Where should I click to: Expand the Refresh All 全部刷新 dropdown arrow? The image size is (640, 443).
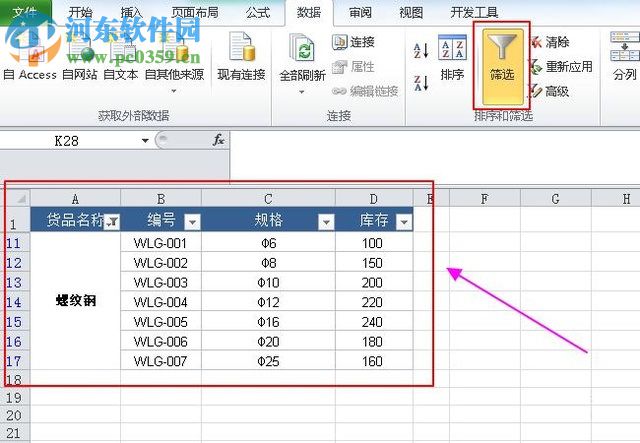click(302, 92)
